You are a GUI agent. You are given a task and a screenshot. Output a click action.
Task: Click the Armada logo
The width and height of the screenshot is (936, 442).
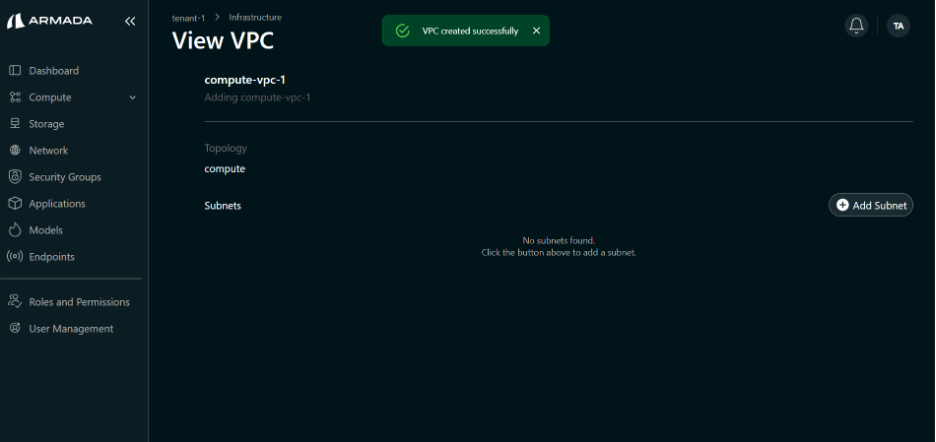coord(50,21)
